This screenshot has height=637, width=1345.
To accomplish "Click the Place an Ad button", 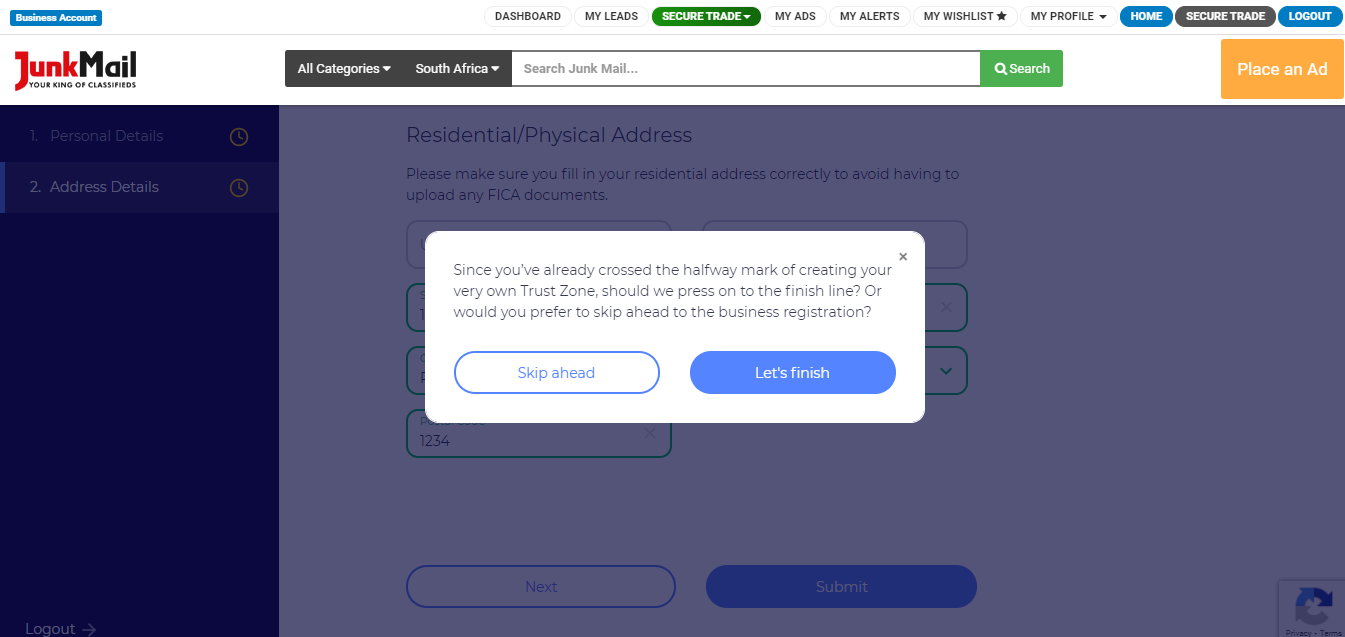I will click(x=1282, y=69).
